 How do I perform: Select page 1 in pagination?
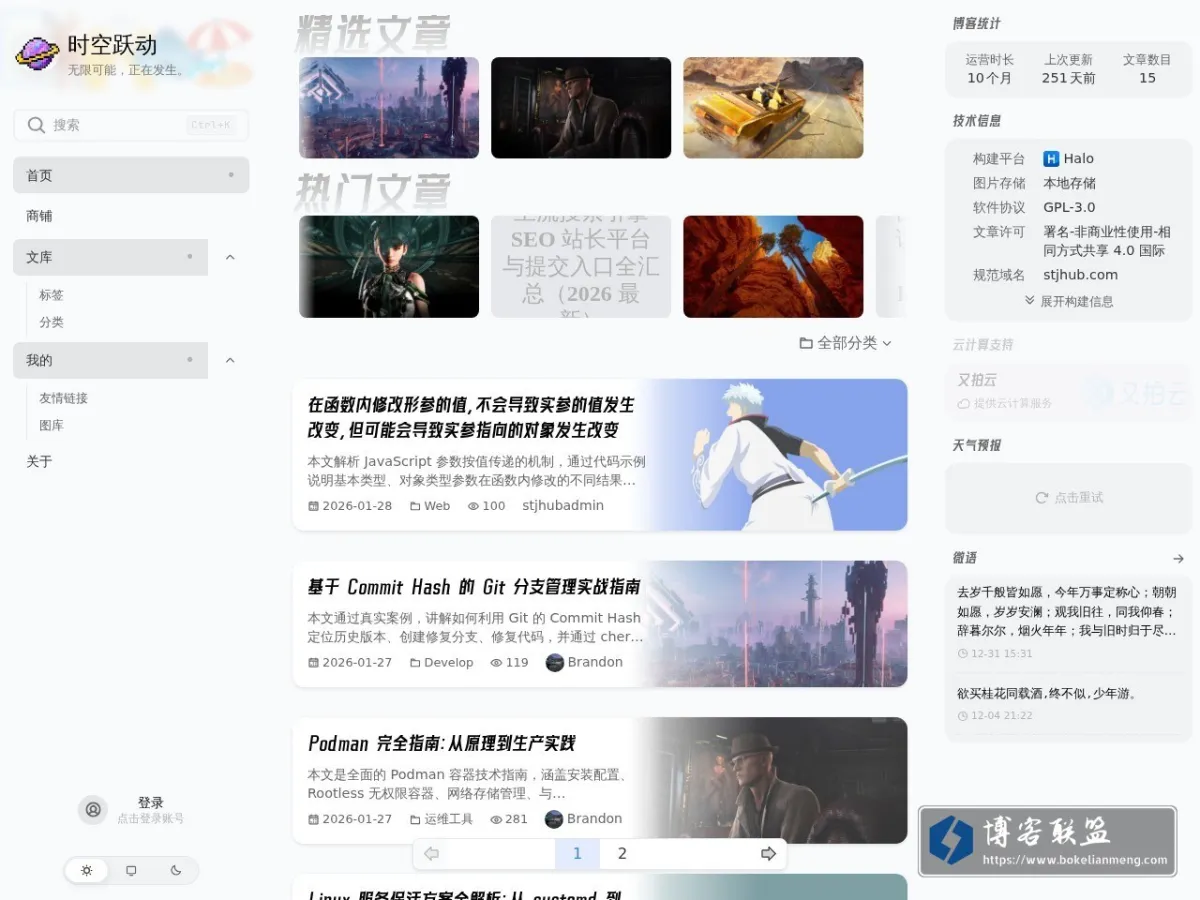pos(577,854)
